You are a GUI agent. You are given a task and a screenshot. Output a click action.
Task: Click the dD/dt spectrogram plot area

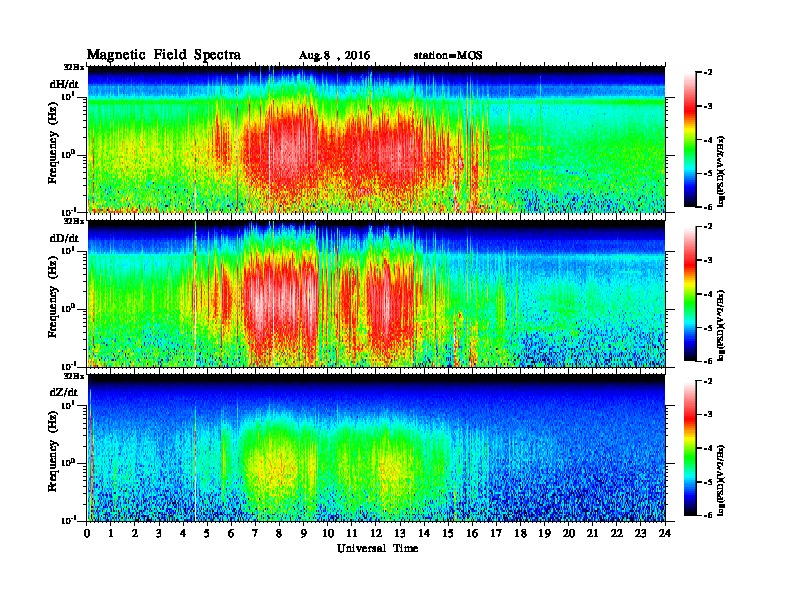point(376,293)
